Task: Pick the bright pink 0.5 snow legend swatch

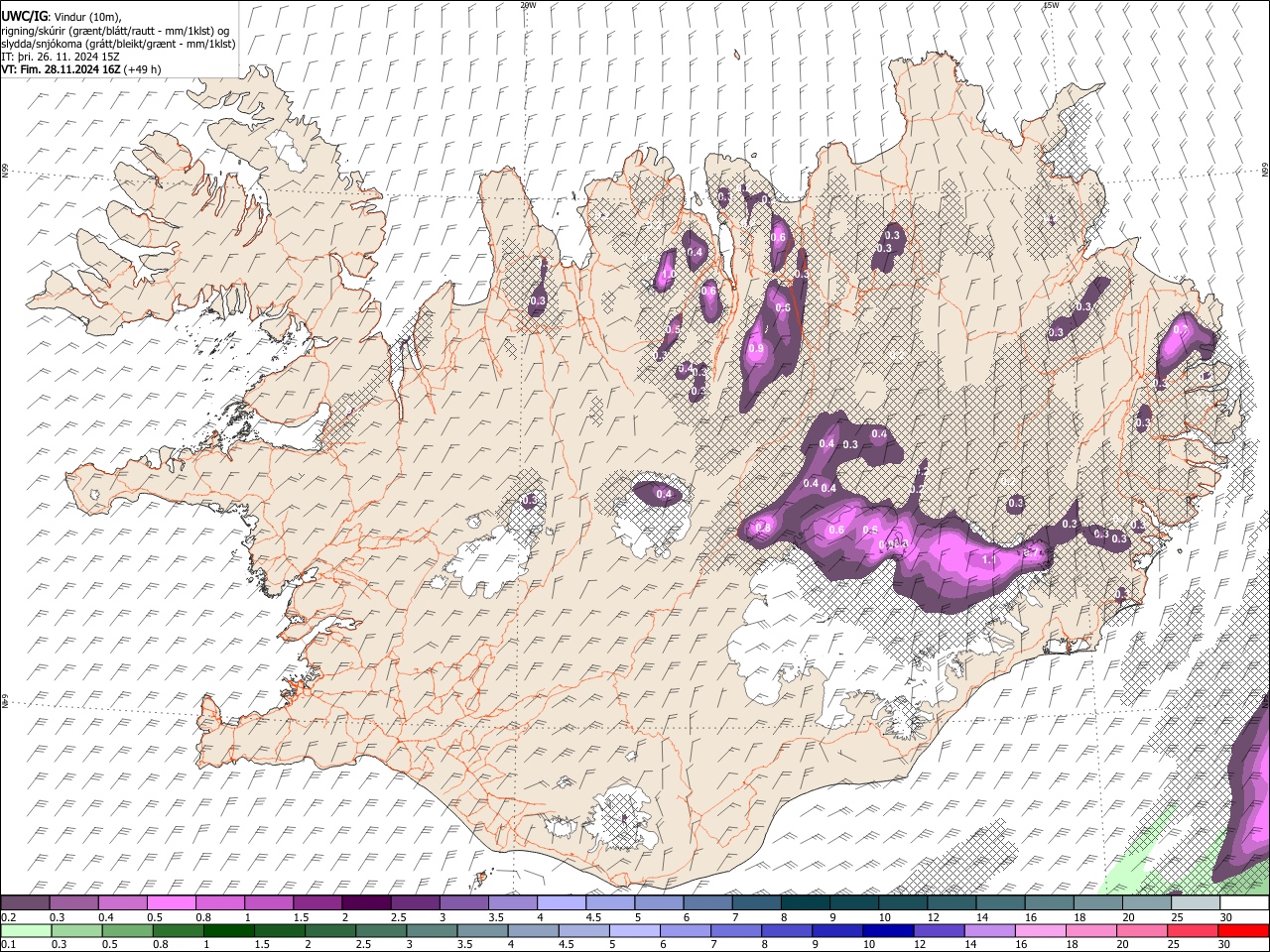Action: click(x=171, y=903)
